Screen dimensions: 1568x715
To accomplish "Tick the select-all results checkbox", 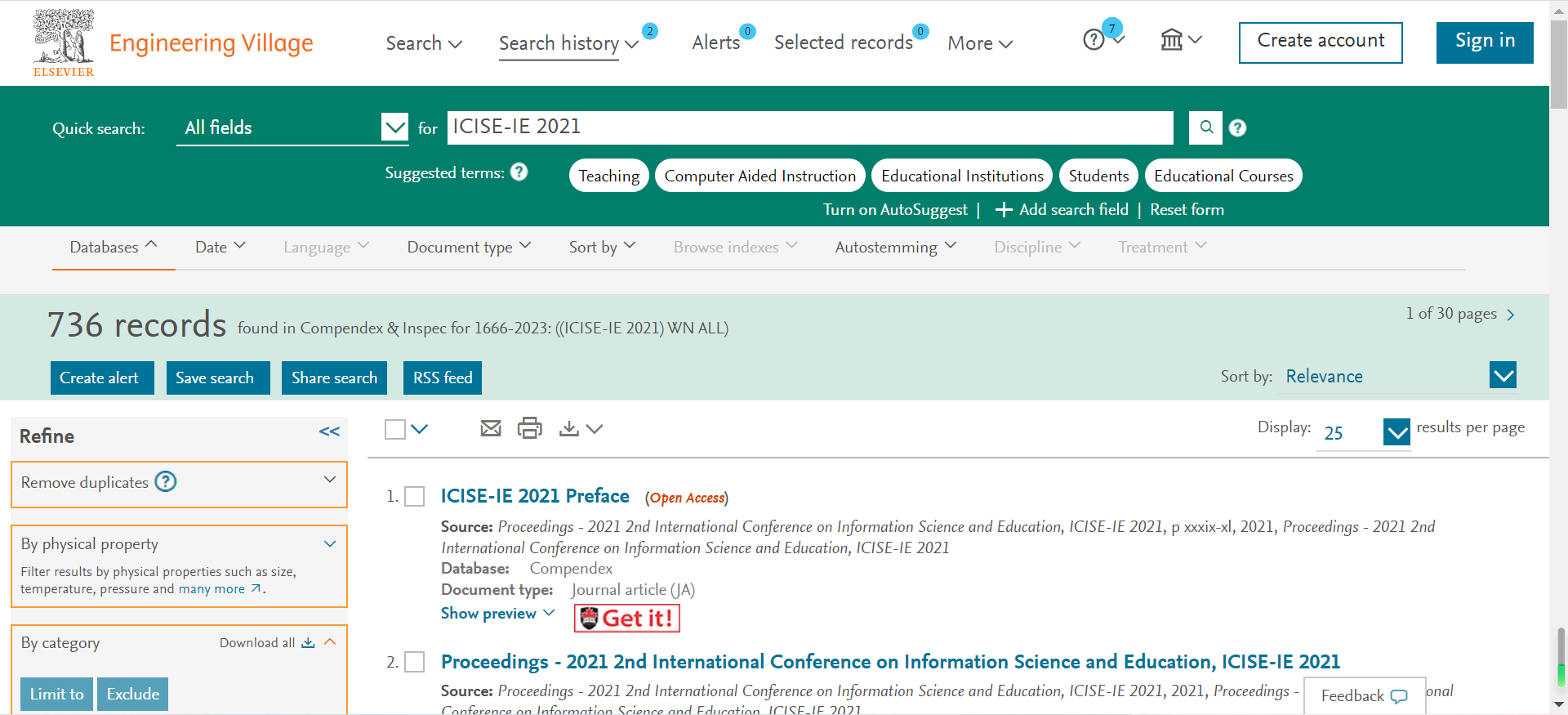I will (395, 429).
